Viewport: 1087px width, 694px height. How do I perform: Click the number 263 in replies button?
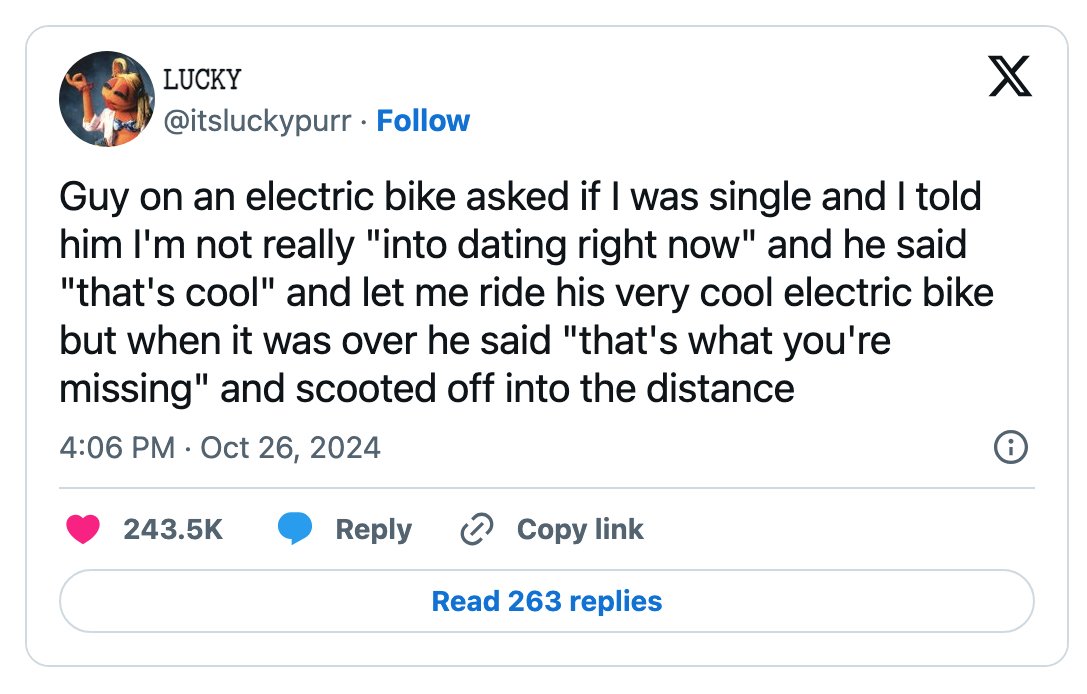[x=534, y=601]
